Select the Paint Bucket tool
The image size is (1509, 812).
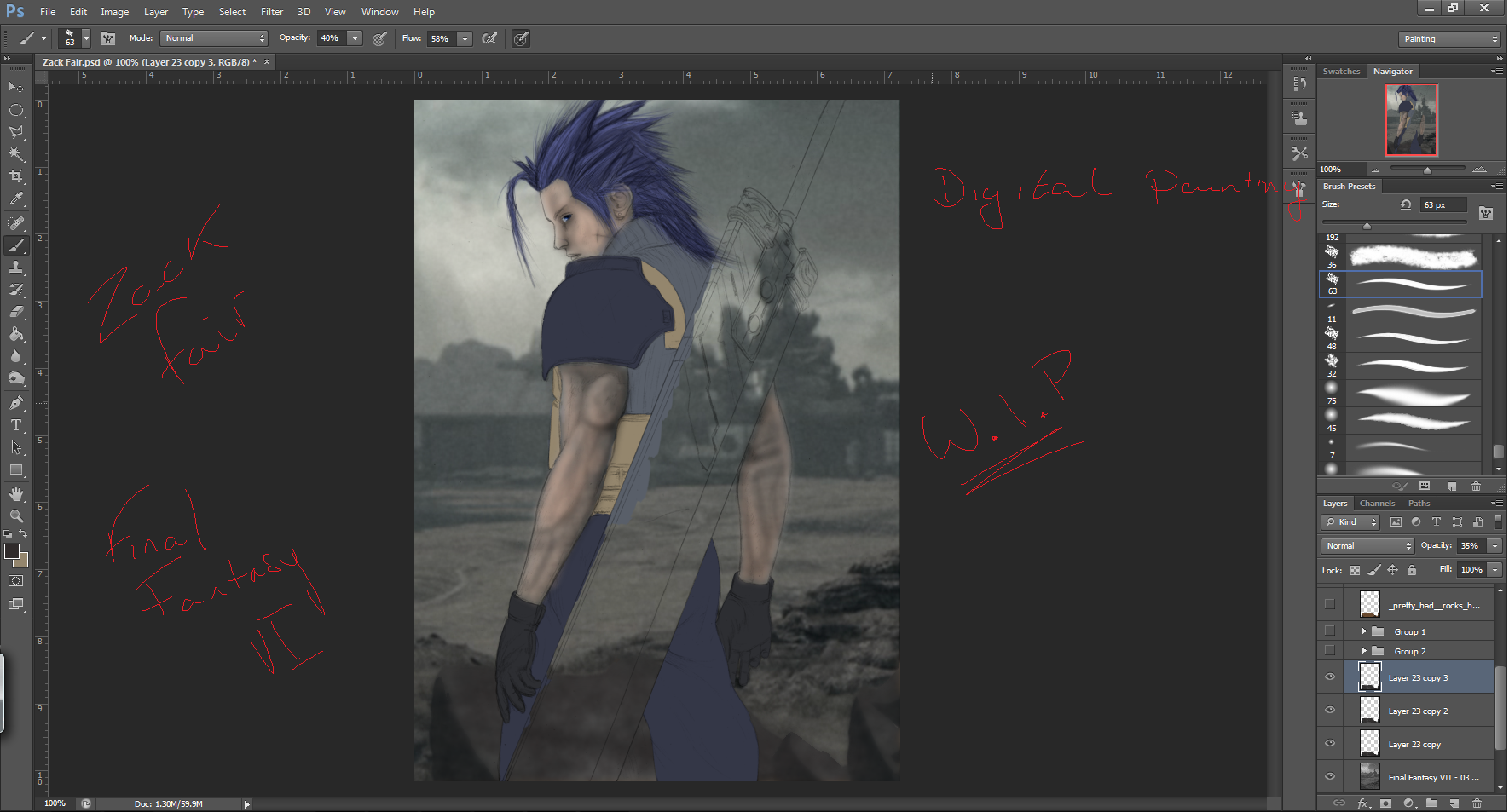click(x=16, y=334)
